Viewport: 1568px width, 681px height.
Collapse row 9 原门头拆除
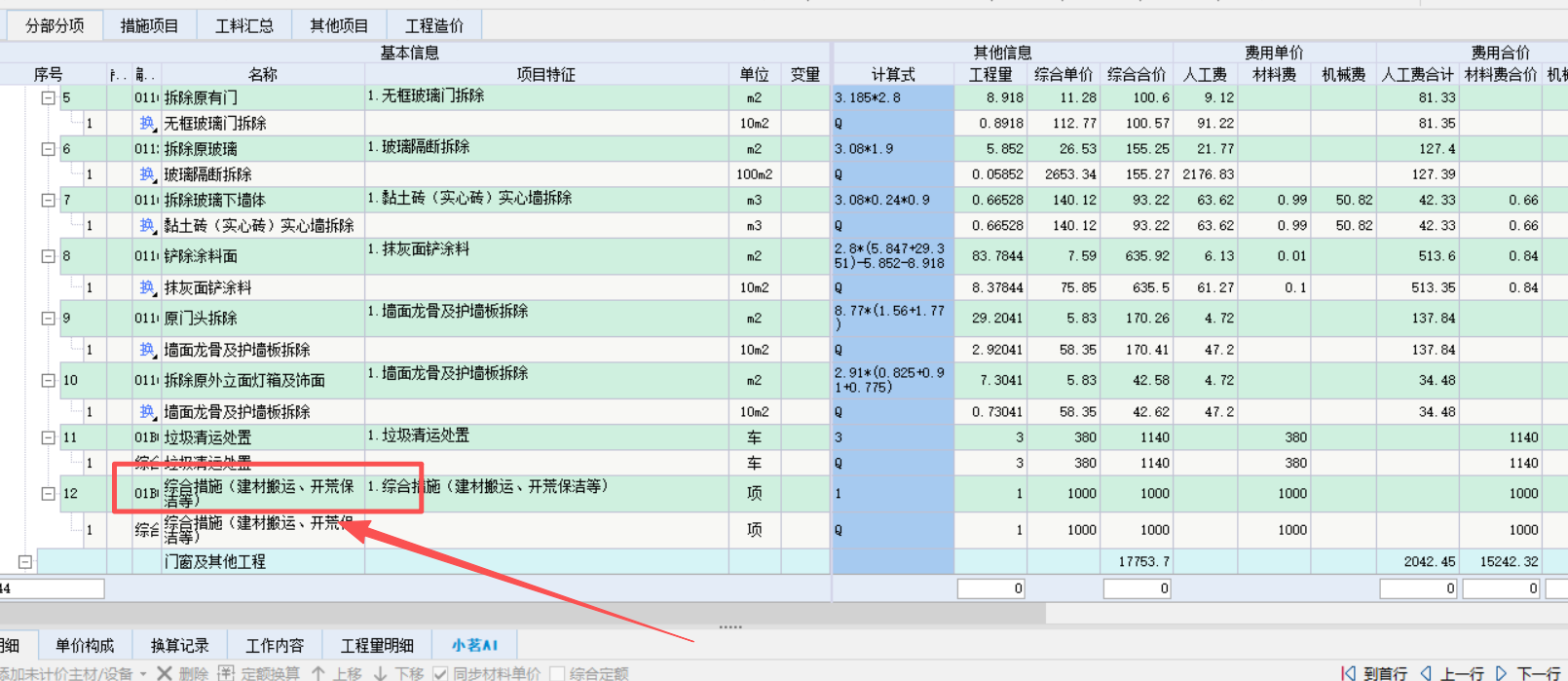click(x=48, y=318)
